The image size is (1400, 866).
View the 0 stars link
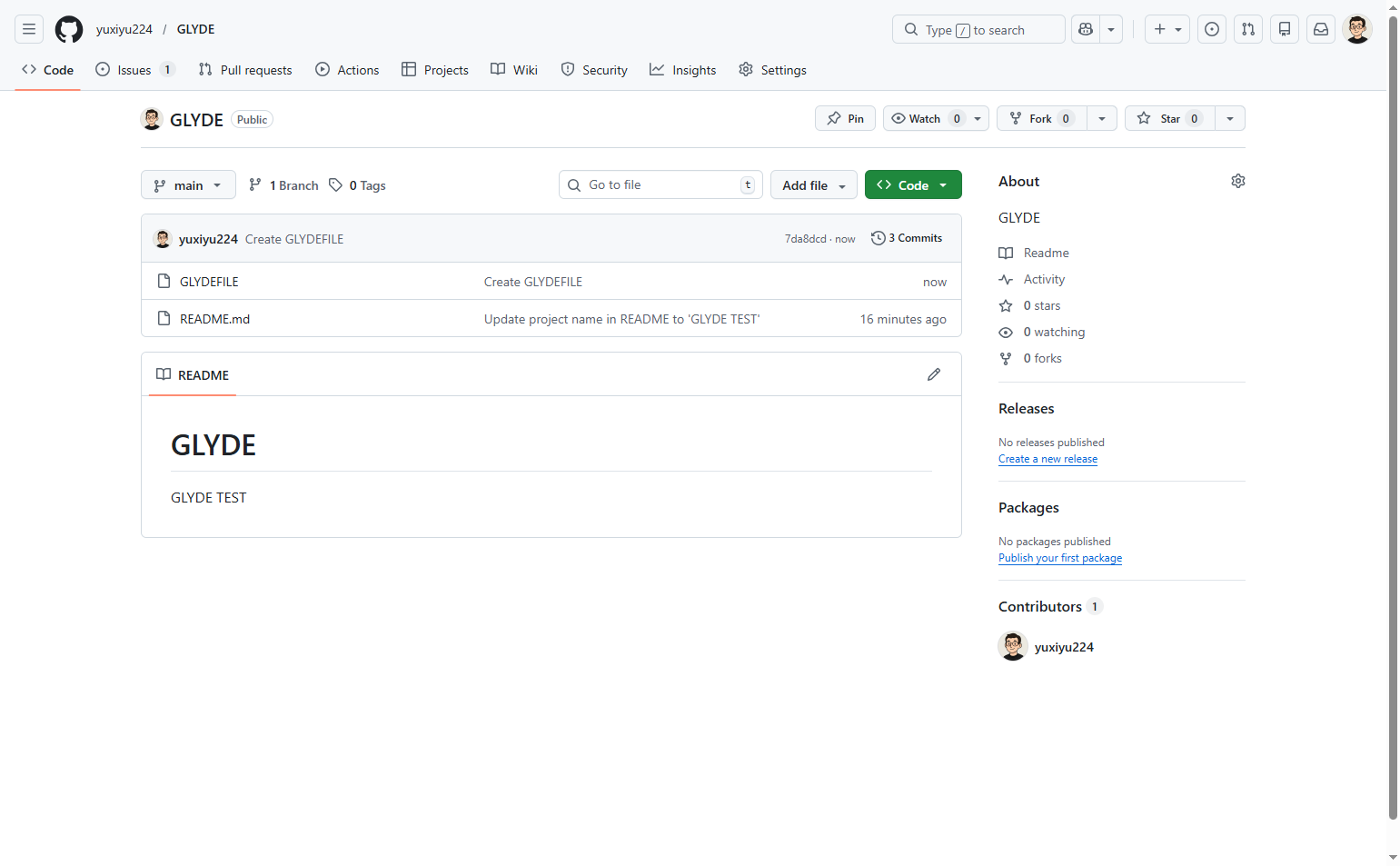click(x=1030, y=305)
